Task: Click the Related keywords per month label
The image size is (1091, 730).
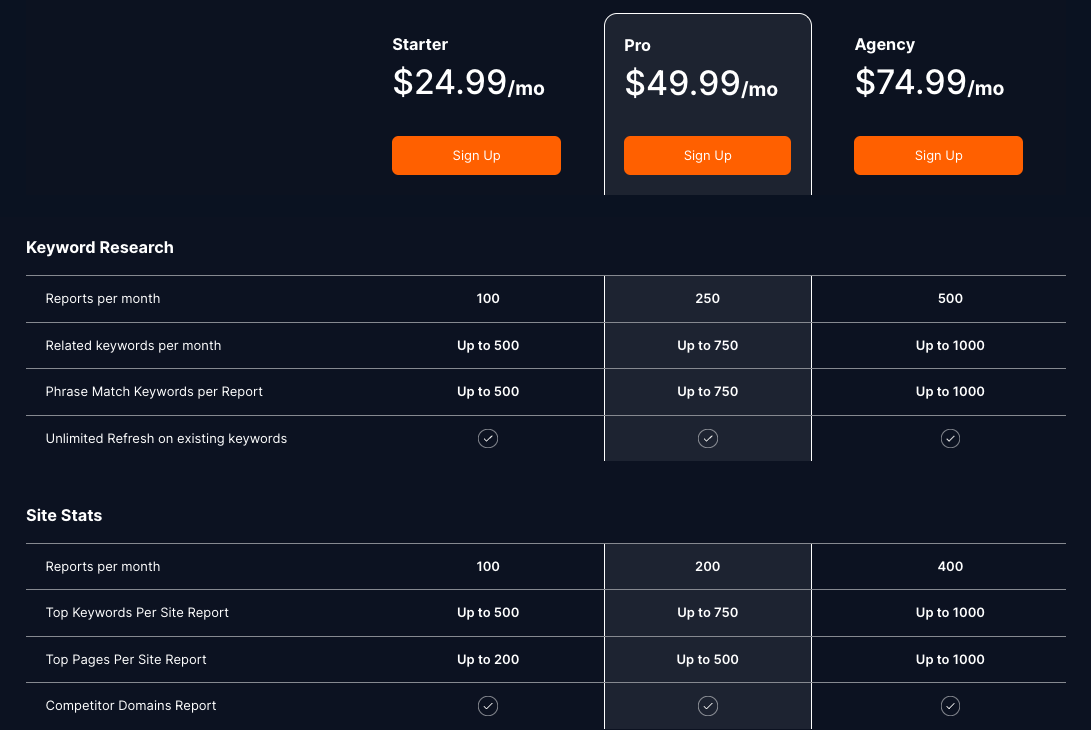Action: (133, 346)
